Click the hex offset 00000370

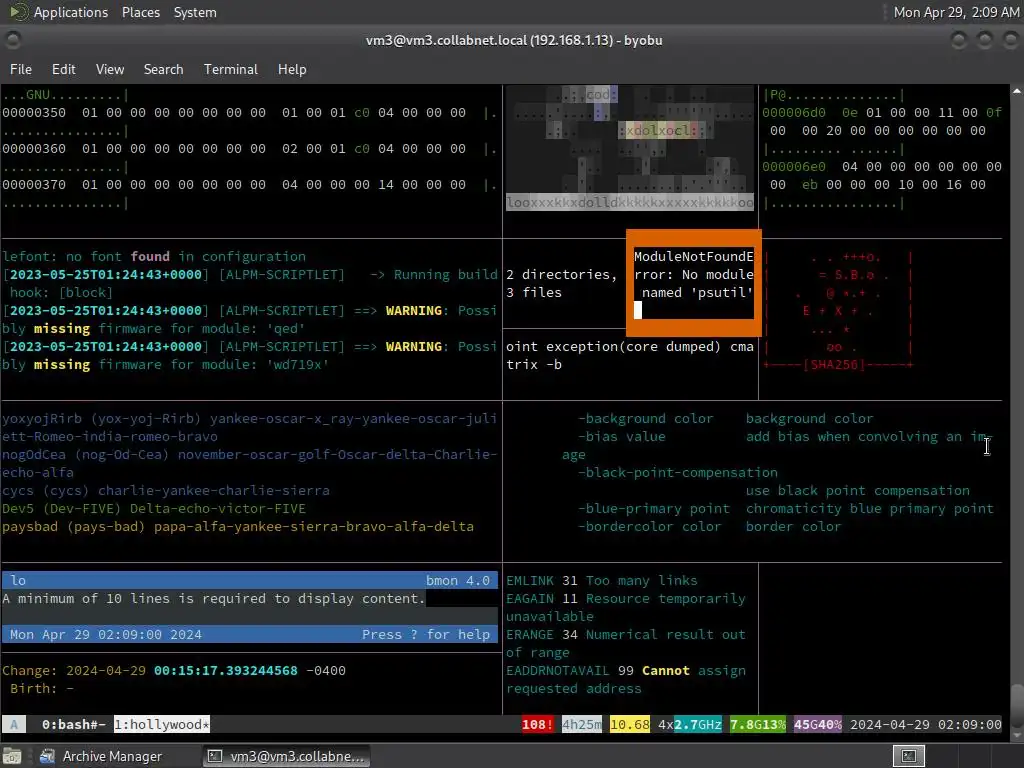coord(34,185)
